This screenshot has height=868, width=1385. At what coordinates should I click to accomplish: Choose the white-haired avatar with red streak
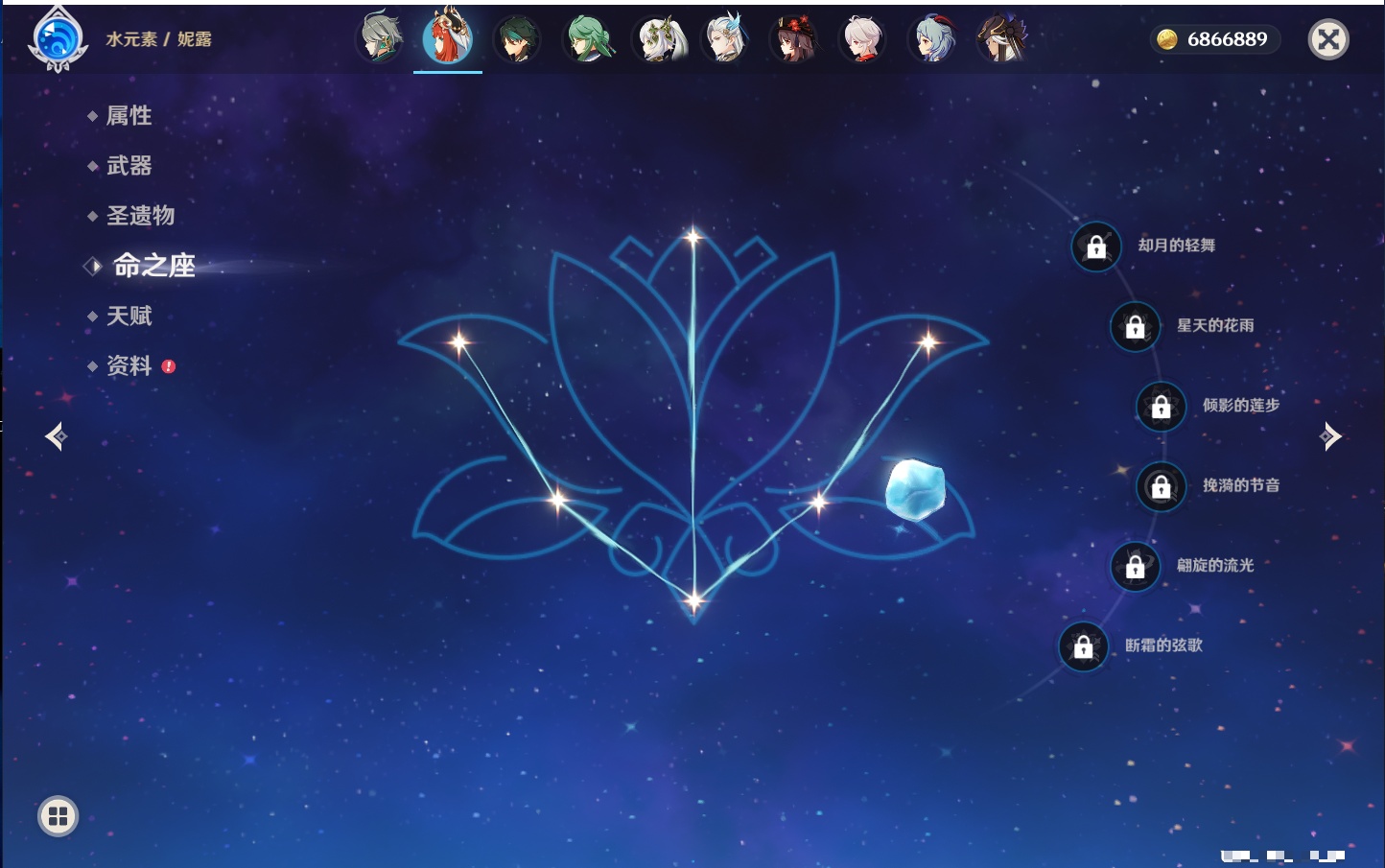click(x=862, y=39)
